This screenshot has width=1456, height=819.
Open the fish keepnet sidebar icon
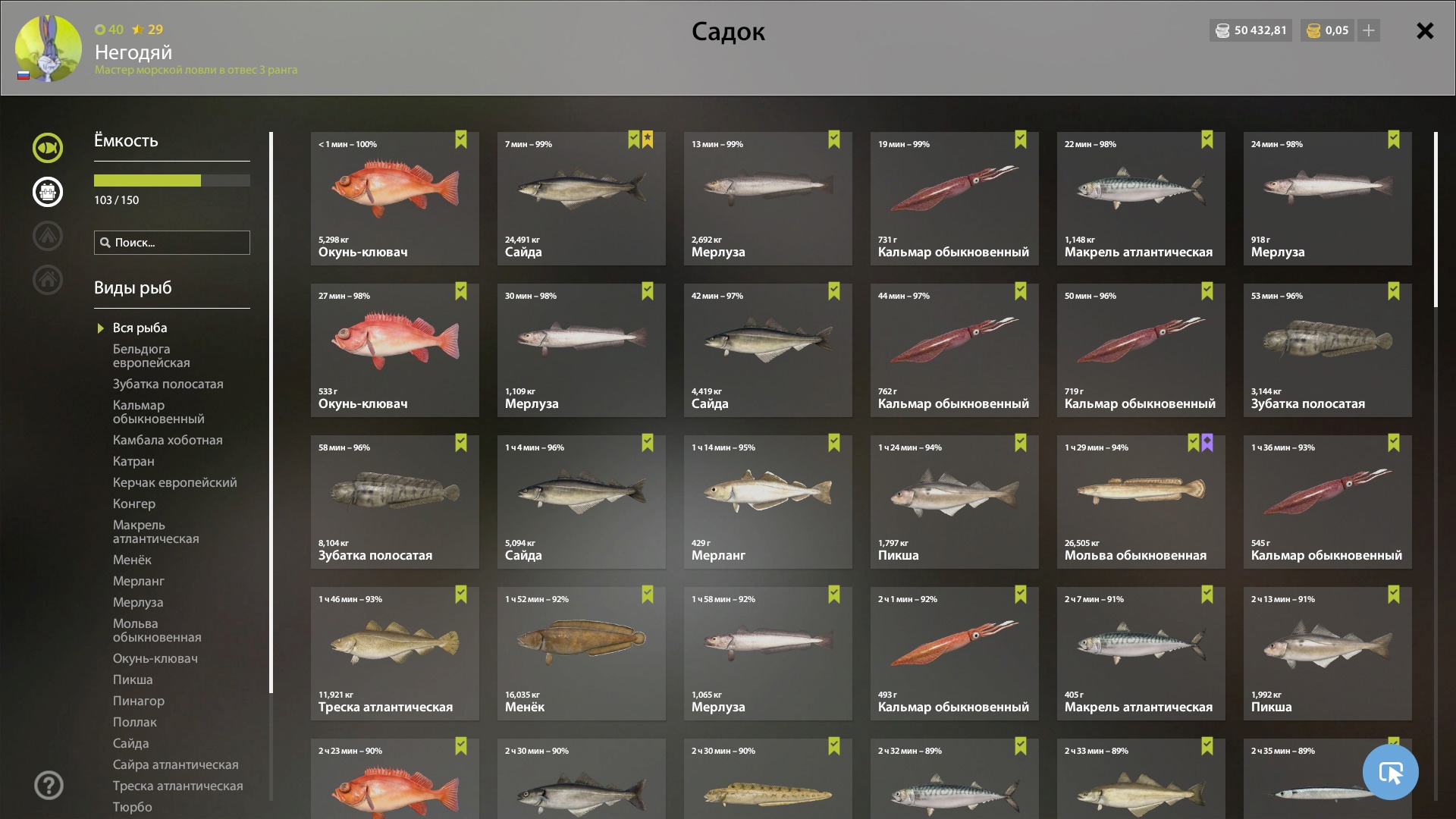[x=47, y=148]
